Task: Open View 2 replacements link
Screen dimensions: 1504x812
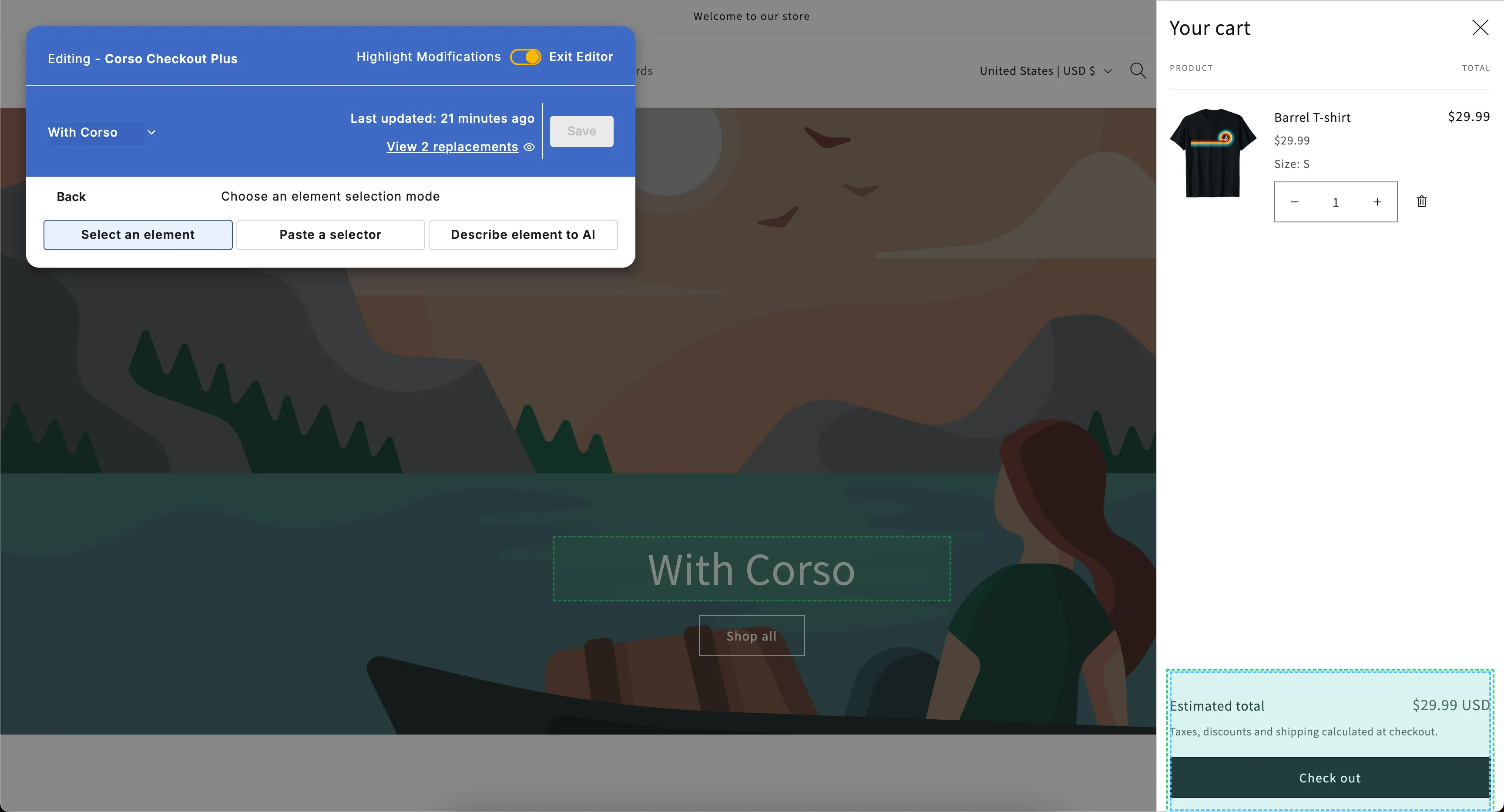Action: click(x=452, y=147)
